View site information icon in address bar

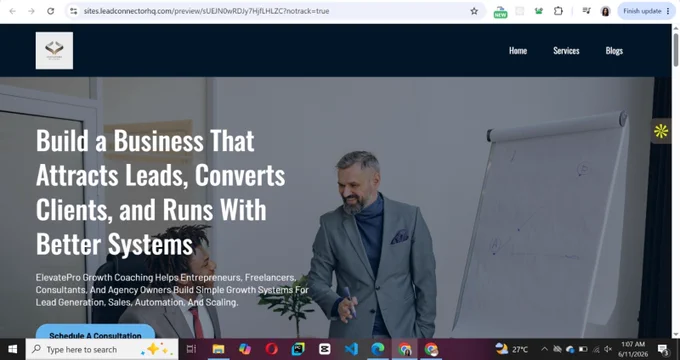pos(74,11)
